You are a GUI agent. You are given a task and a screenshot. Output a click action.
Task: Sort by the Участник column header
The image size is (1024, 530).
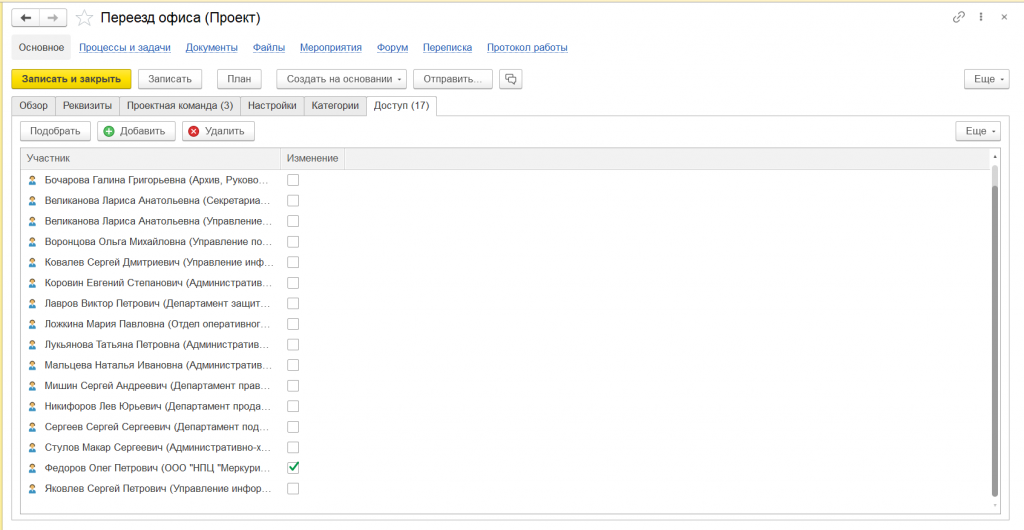click(x=151, y=159)
